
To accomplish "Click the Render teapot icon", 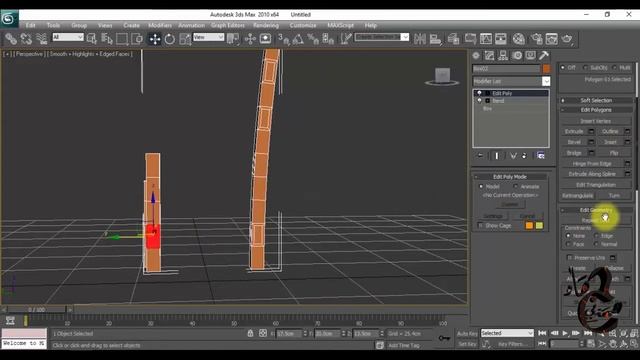I will coord(567,39).
